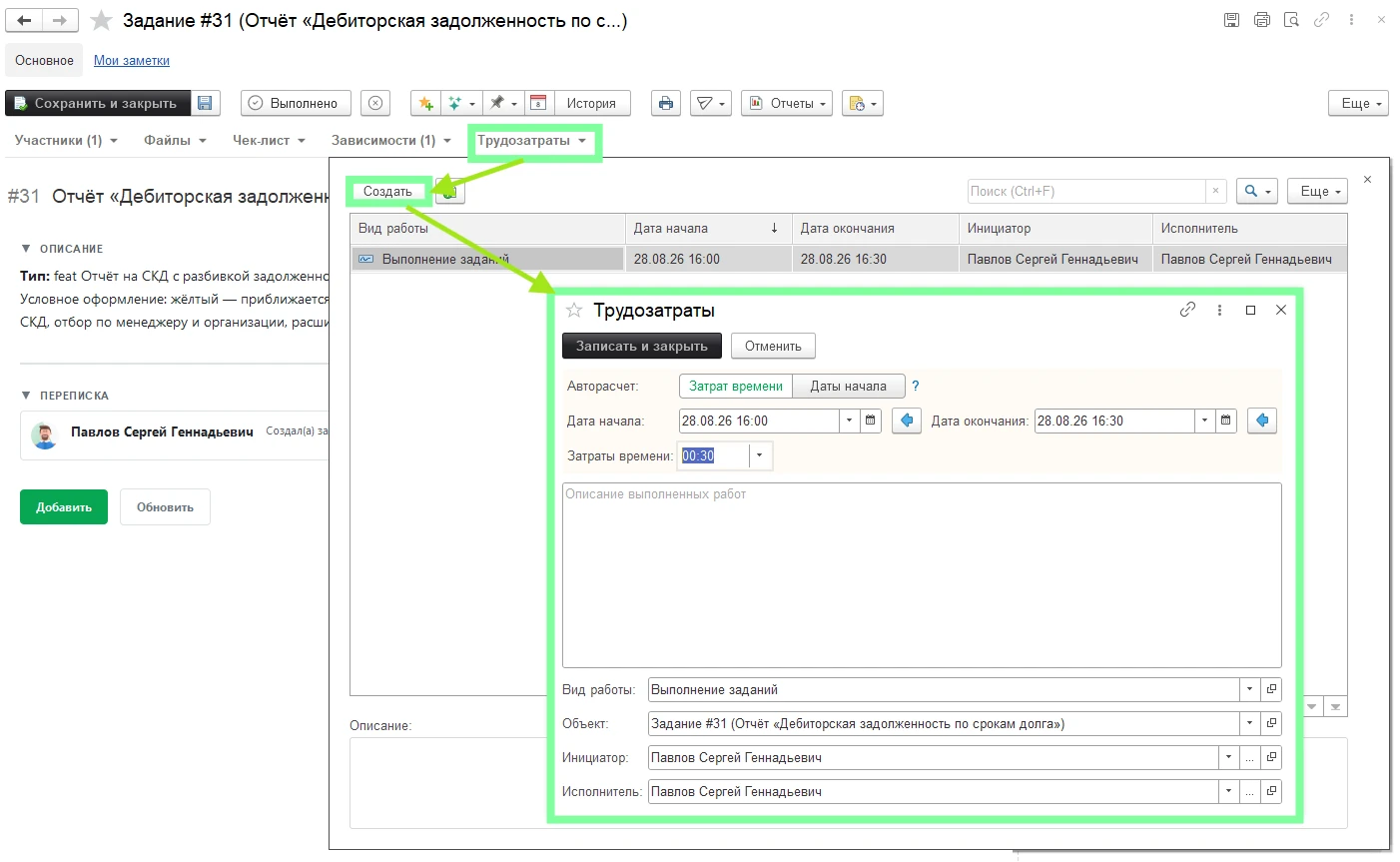Click the cancel circle icon after Выполнено

coord(374,103)
